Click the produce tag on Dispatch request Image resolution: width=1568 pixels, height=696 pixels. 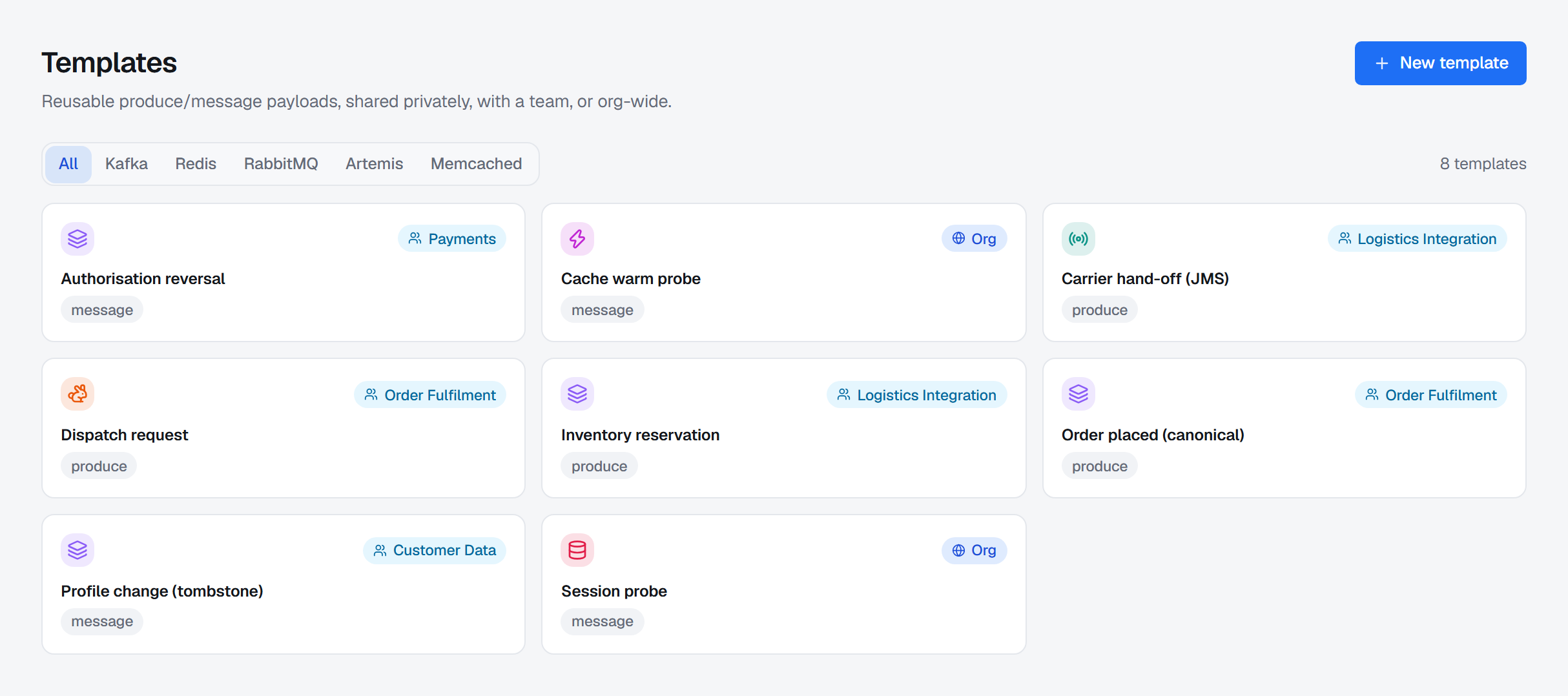(99, 466)
